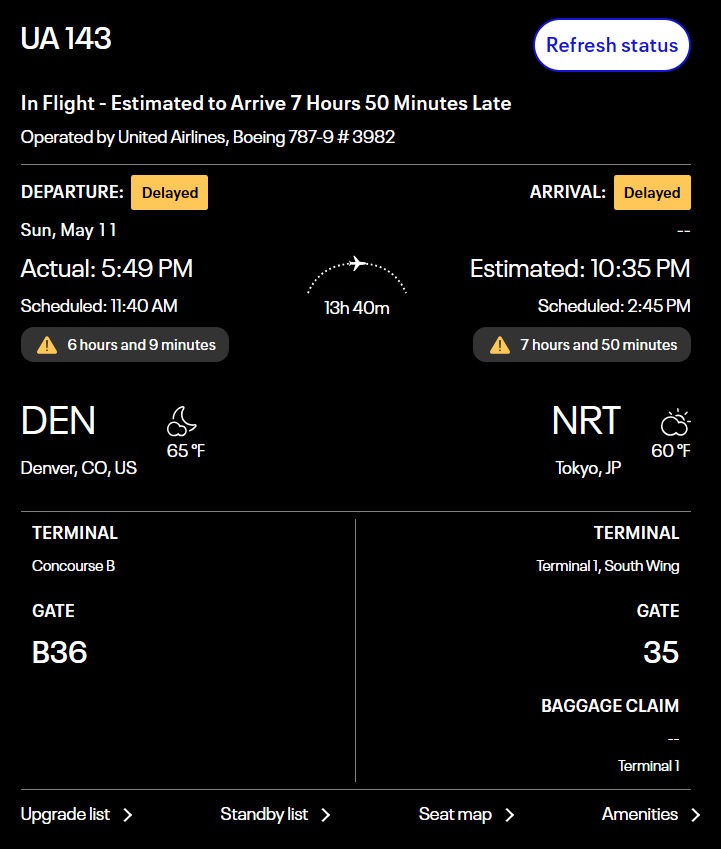Click the arrival Delayed status badge
This screenshot has height=849, width=721.
[652, 193]
